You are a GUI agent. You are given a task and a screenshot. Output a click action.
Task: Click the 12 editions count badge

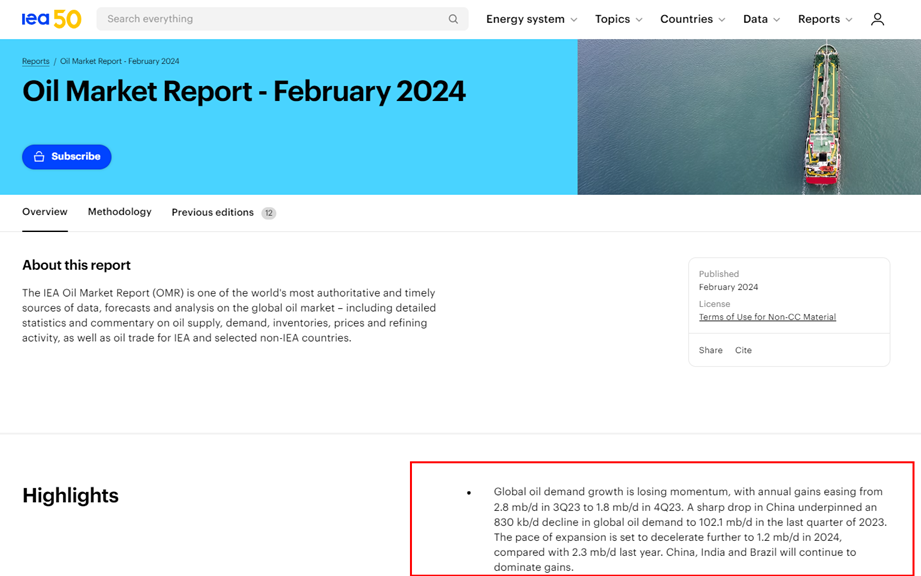[268, 213]
